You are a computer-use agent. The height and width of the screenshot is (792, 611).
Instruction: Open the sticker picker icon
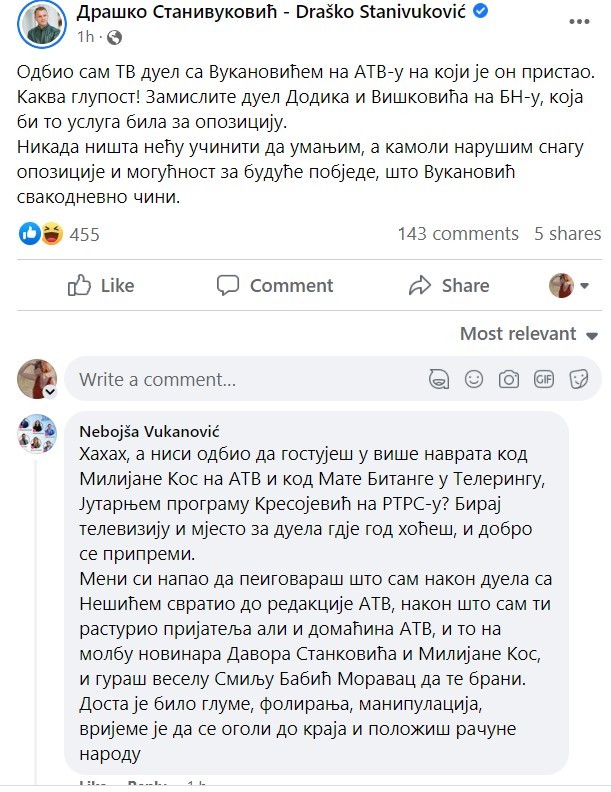click(577, 379)
